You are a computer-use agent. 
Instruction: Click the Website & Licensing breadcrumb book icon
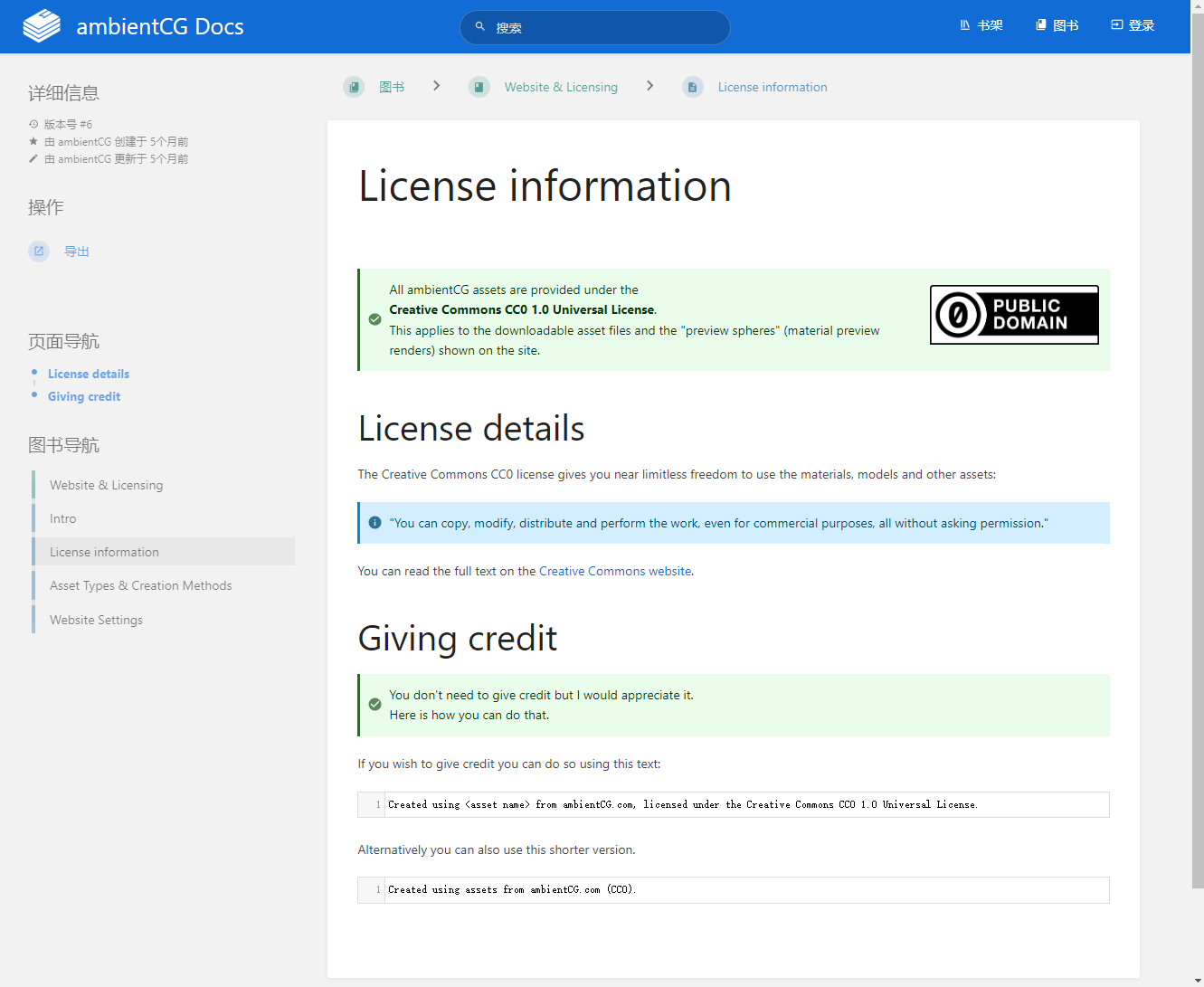(479, 87)
